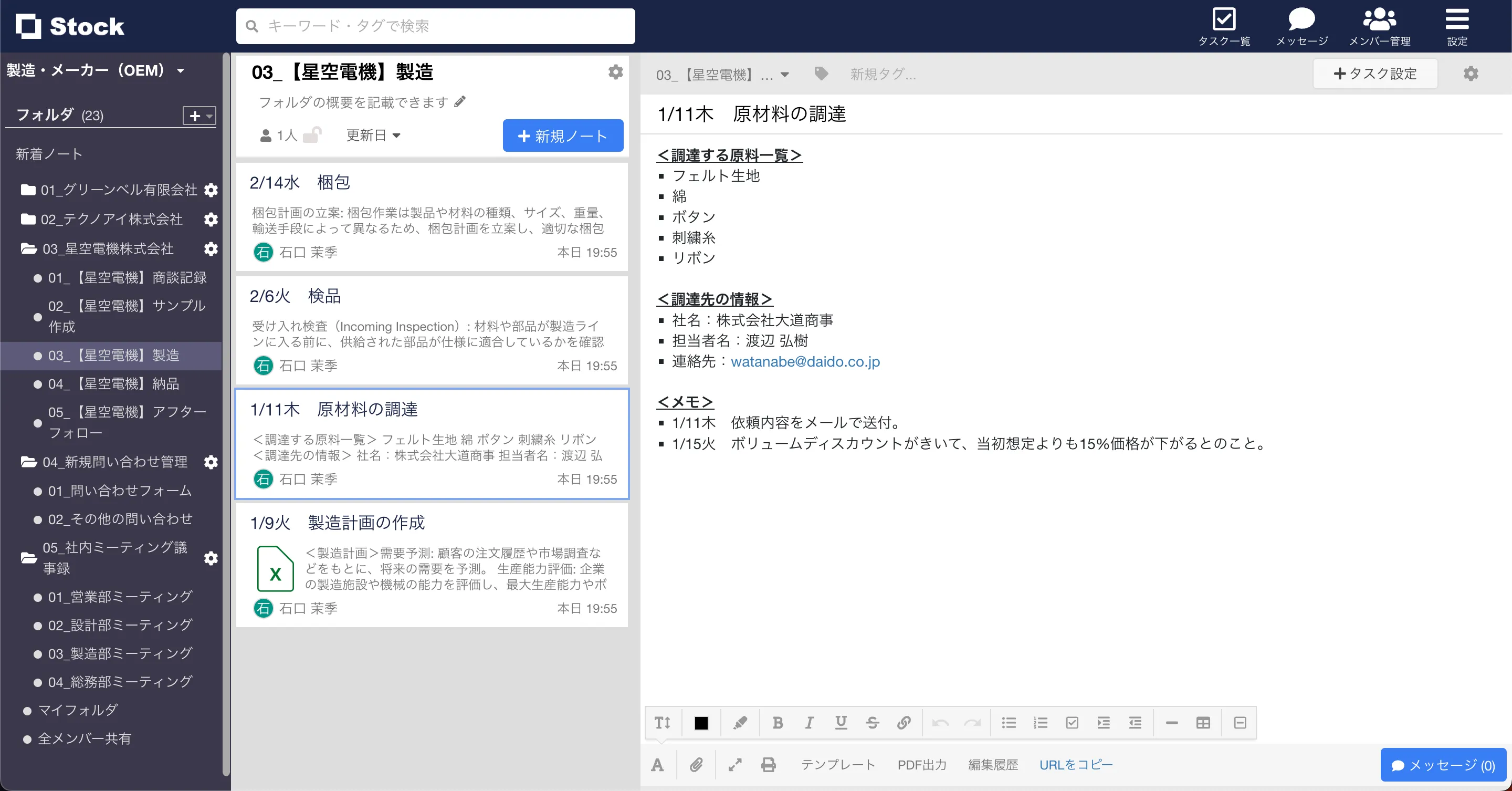This screenshot has height=791, width=1512.
Task: Create a note with 新規ノート button
Action: point(562,136)
